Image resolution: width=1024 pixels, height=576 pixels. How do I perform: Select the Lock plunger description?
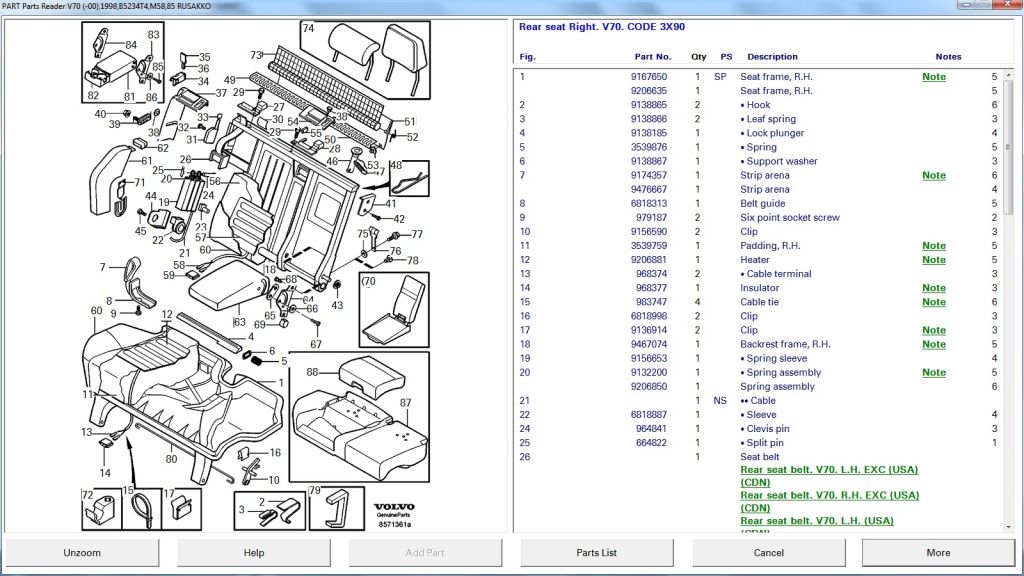click(772, 133)
